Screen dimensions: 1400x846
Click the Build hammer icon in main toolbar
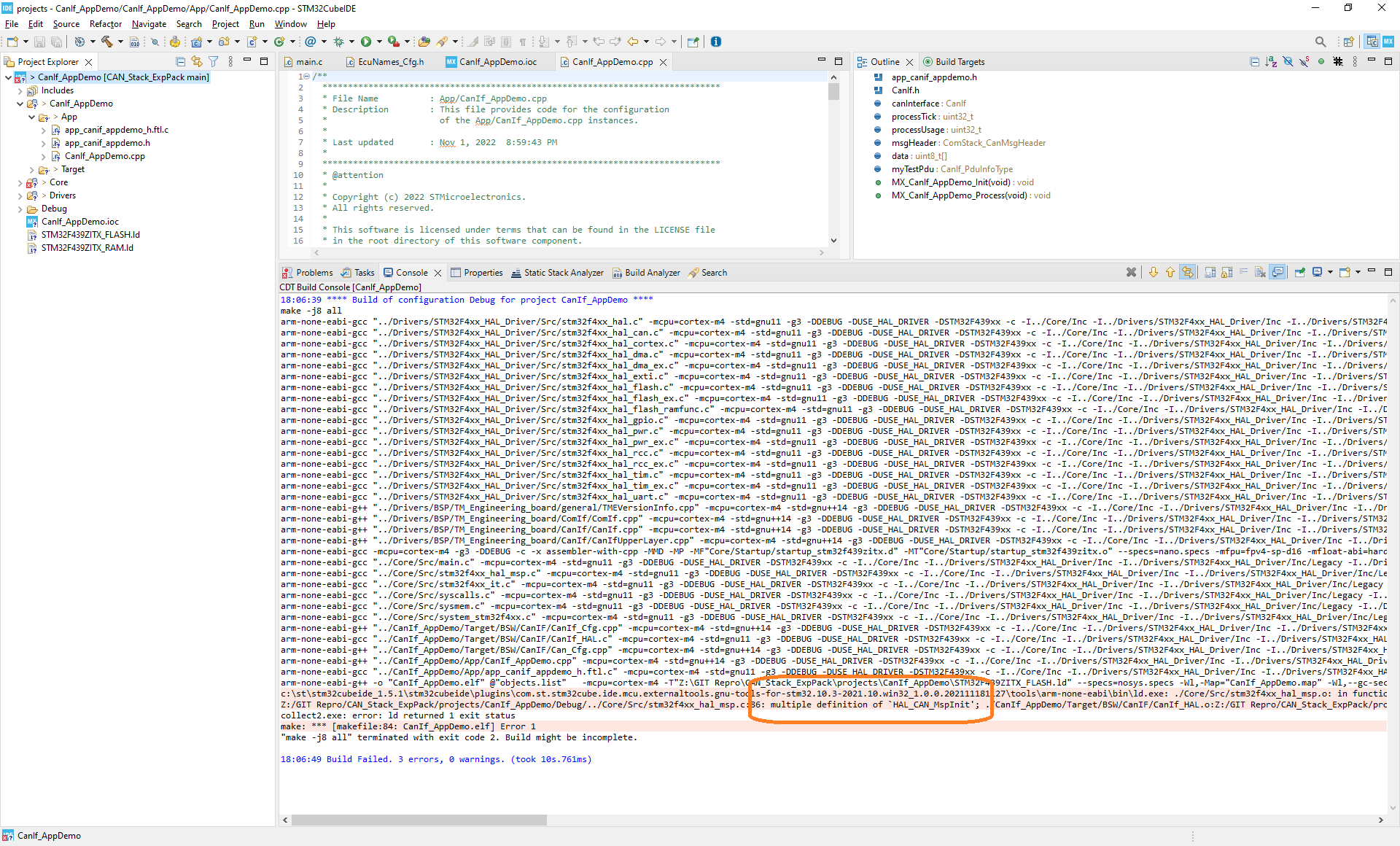(107, 42)
